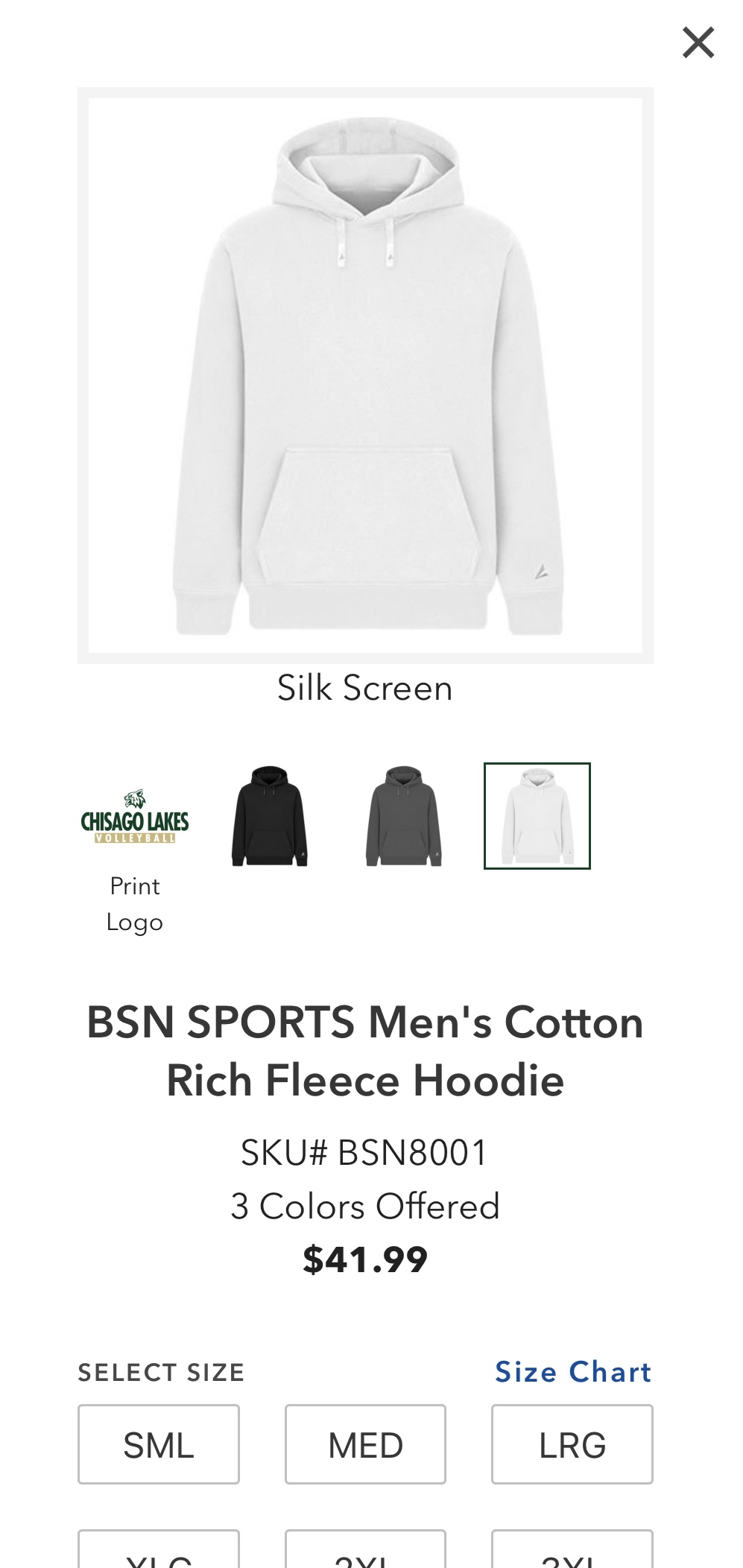The height and width of the screenshot is (1568, 743).
Task: Pick the 2XL size option
Action: [x=365, y=1549]
